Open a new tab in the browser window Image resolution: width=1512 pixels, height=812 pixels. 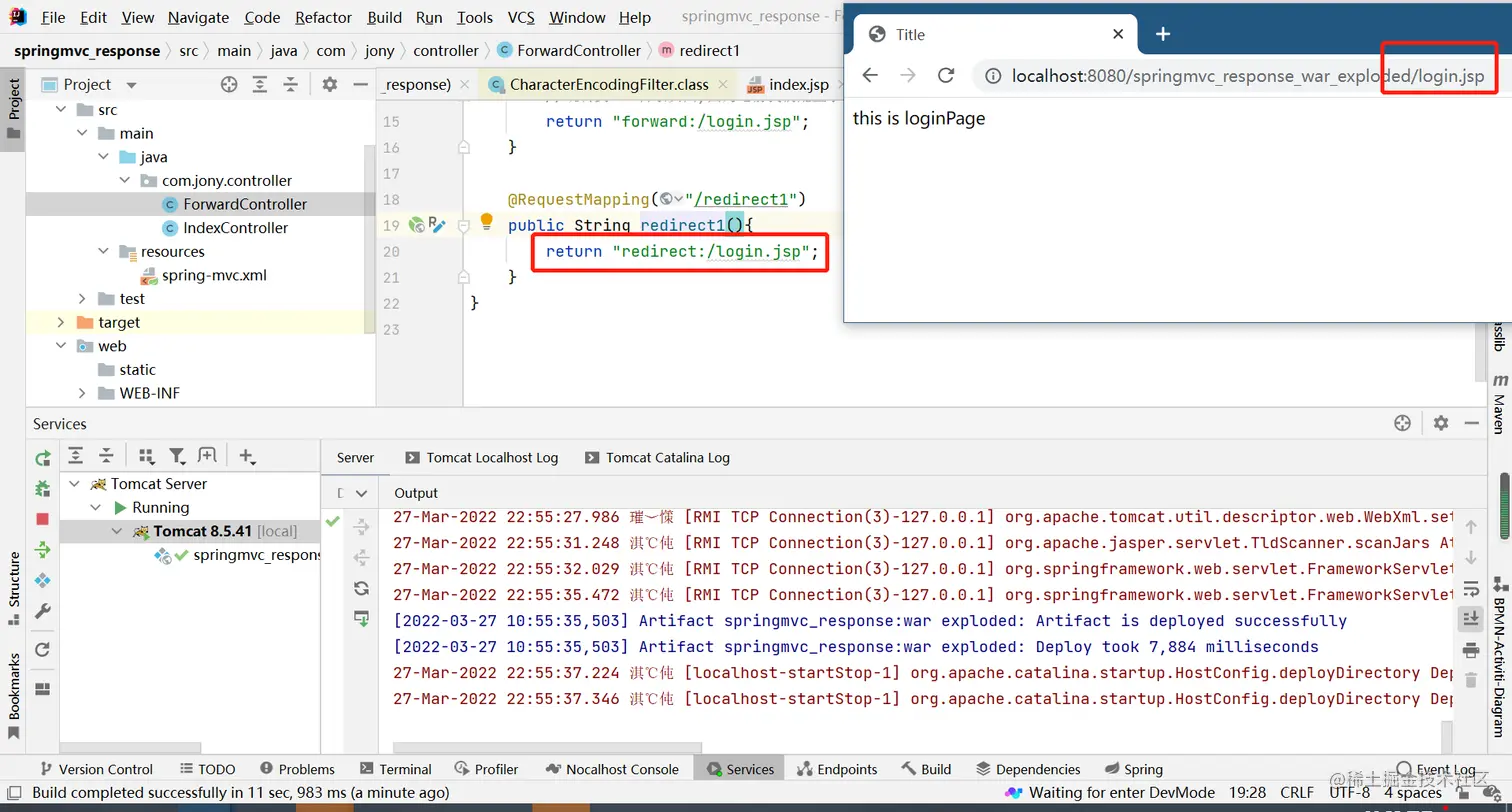click(x=1163, y=34)
